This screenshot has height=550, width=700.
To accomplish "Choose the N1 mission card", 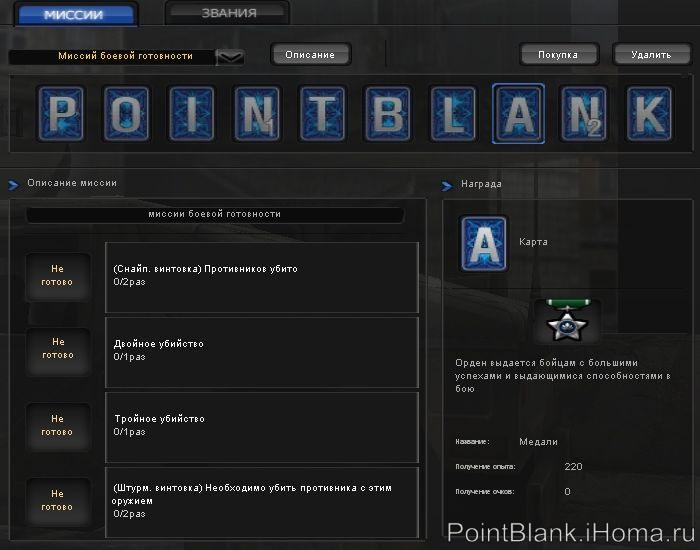I will click(x=257, y=114).
